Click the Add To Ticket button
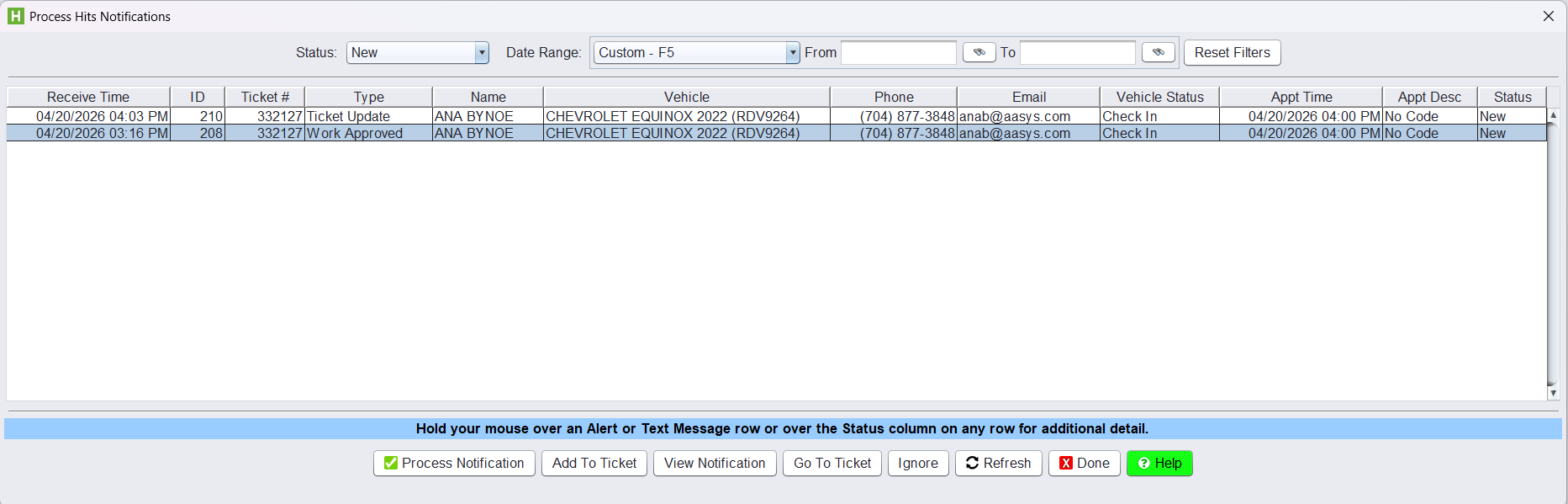The width and height of the screenshot is (1568, 504). (x=594, y=463)
